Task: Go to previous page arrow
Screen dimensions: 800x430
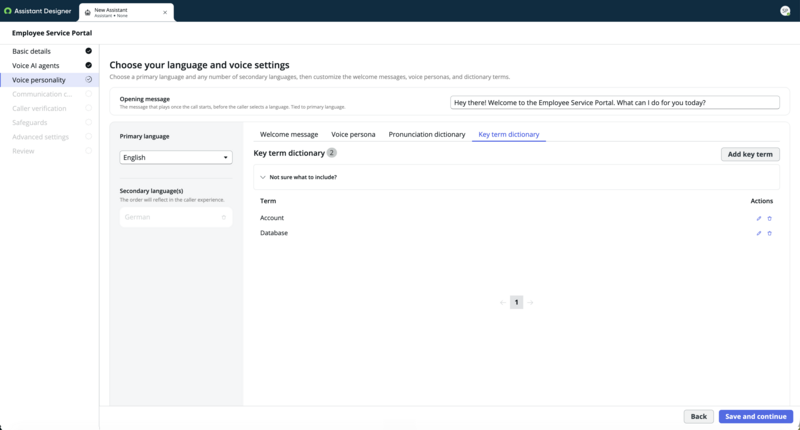Action: (x=503, y=302)
